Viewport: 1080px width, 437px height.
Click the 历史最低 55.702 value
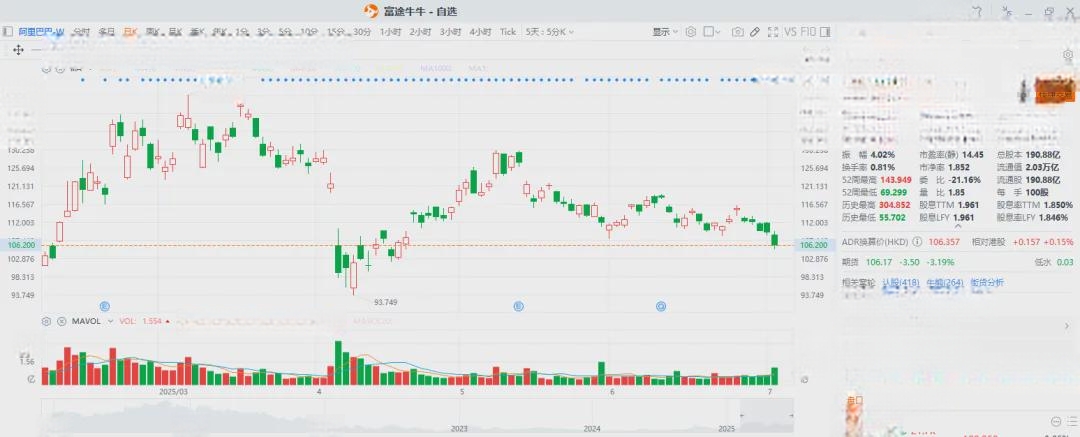[x=893, y=217]
